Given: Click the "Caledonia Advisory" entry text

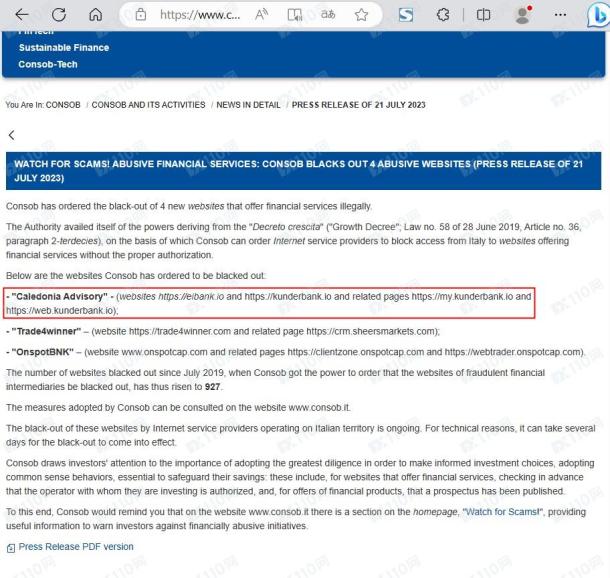Looking at the screenshot, I should 59,296.
